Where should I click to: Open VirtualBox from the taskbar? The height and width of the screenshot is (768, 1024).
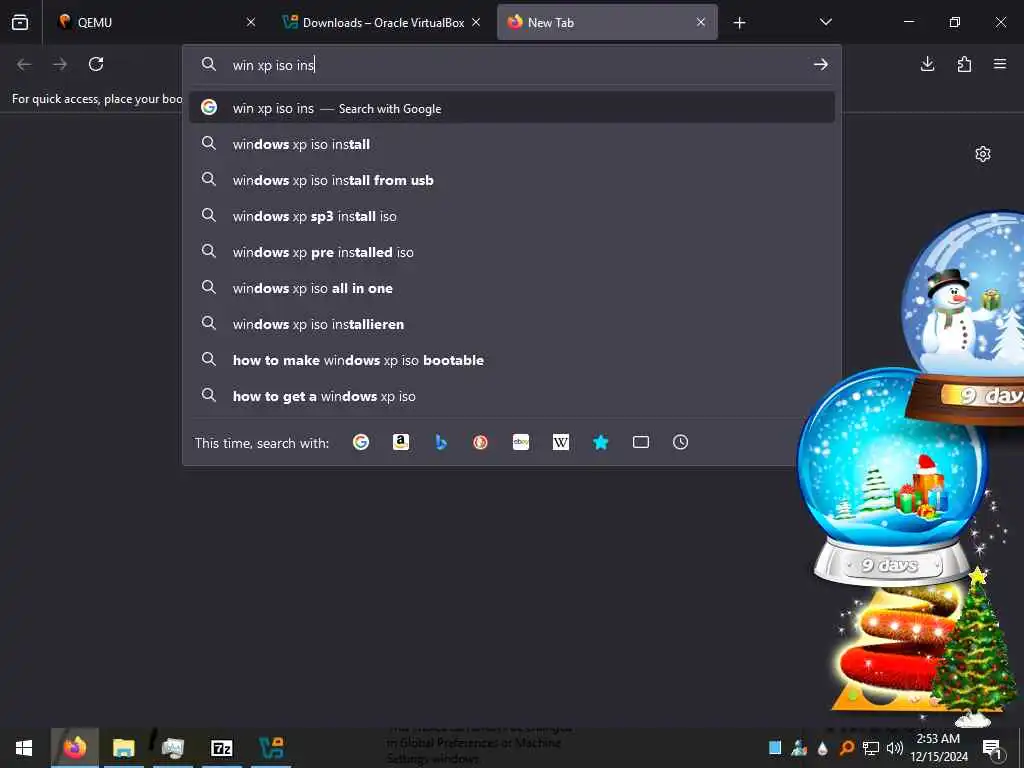tap(271, 748)
